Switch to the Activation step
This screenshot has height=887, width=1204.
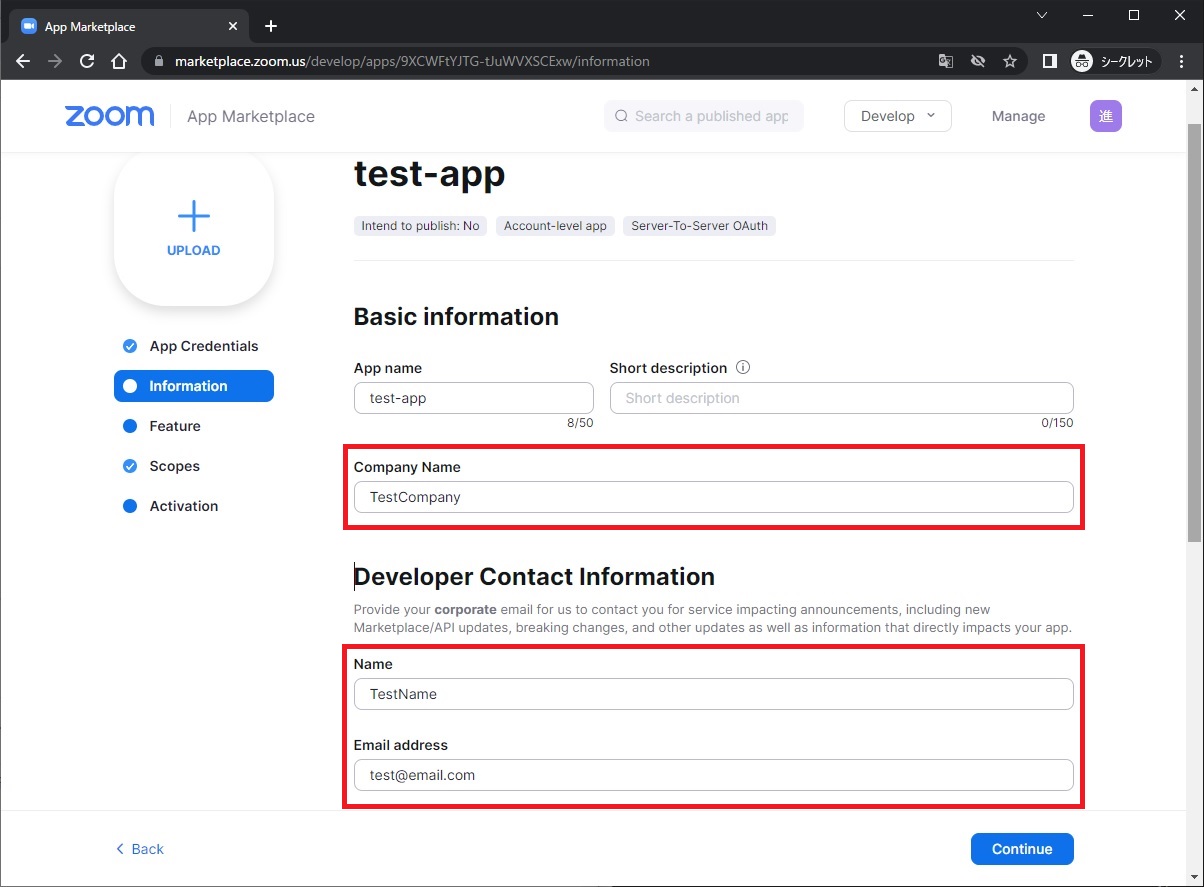point(183,506)
